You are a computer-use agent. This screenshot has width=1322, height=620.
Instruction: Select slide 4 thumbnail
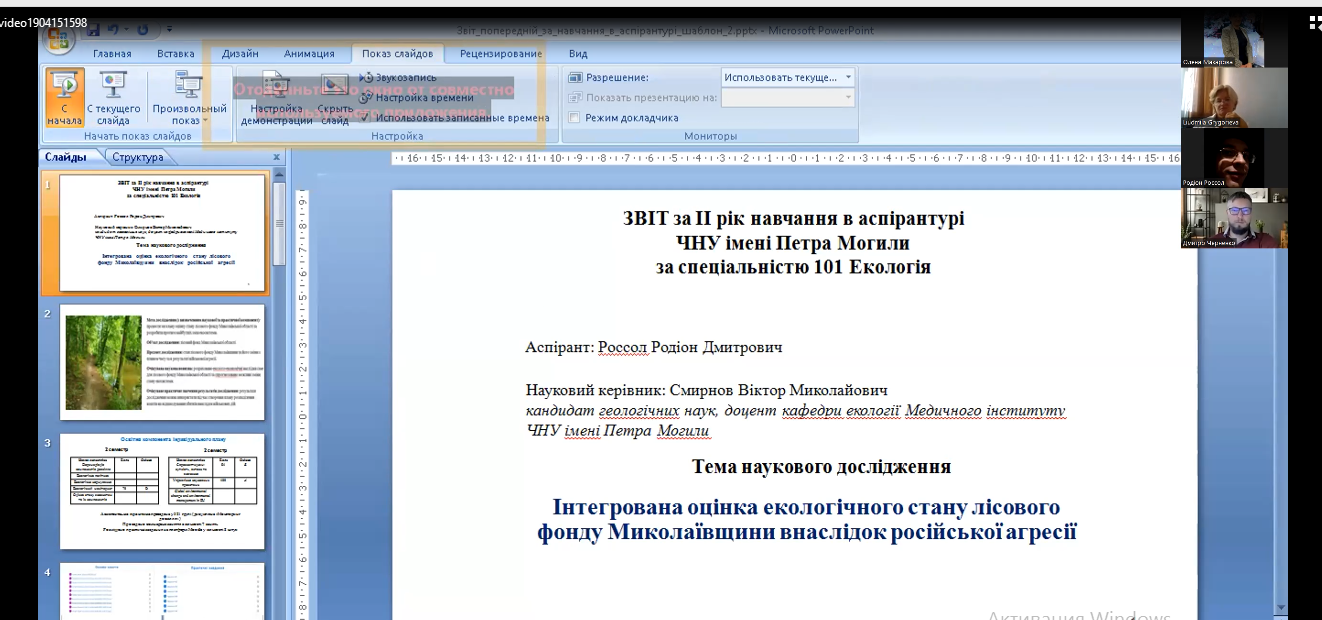(x=163, y=591)
